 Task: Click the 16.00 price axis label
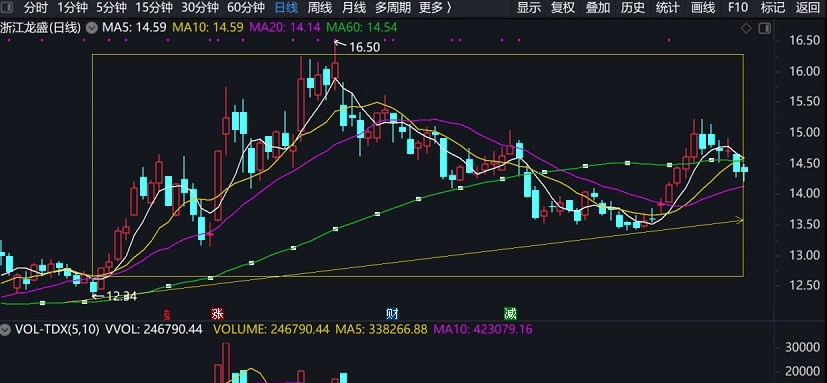804,71
